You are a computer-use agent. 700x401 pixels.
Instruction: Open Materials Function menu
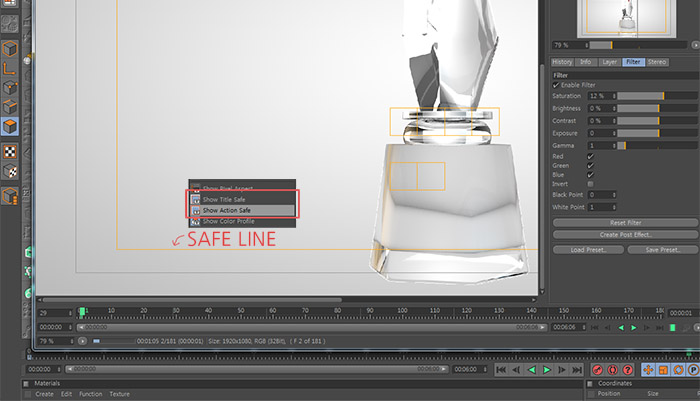[x=91, y=394]
